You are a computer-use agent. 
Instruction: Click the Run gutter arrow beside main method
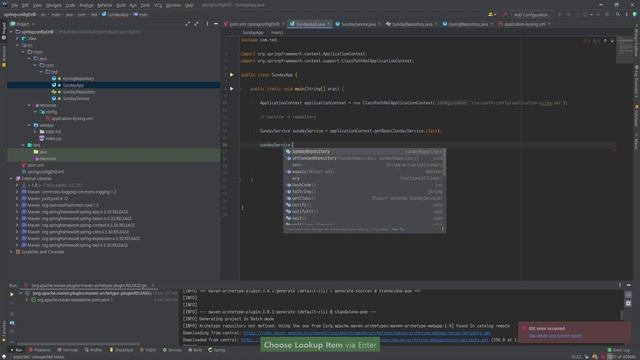pos(231,89)
